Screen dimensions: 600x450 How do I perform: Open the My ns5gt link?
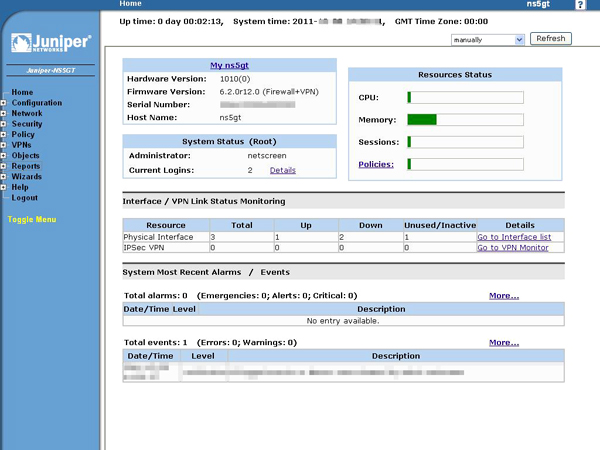(229, 65)
